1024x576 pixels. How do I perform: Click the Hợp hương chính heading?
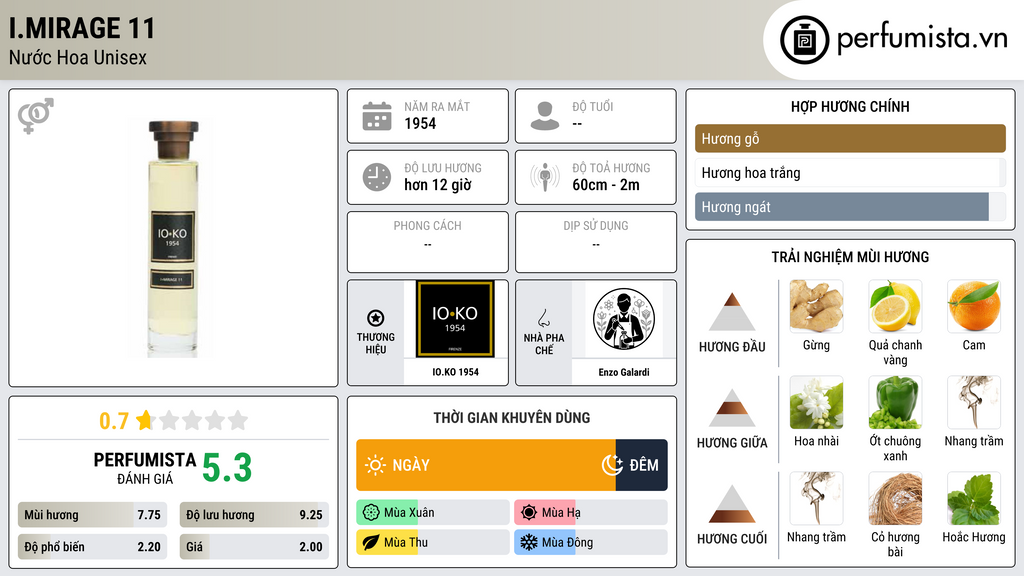pyautogui.click(x=850, y=106)
